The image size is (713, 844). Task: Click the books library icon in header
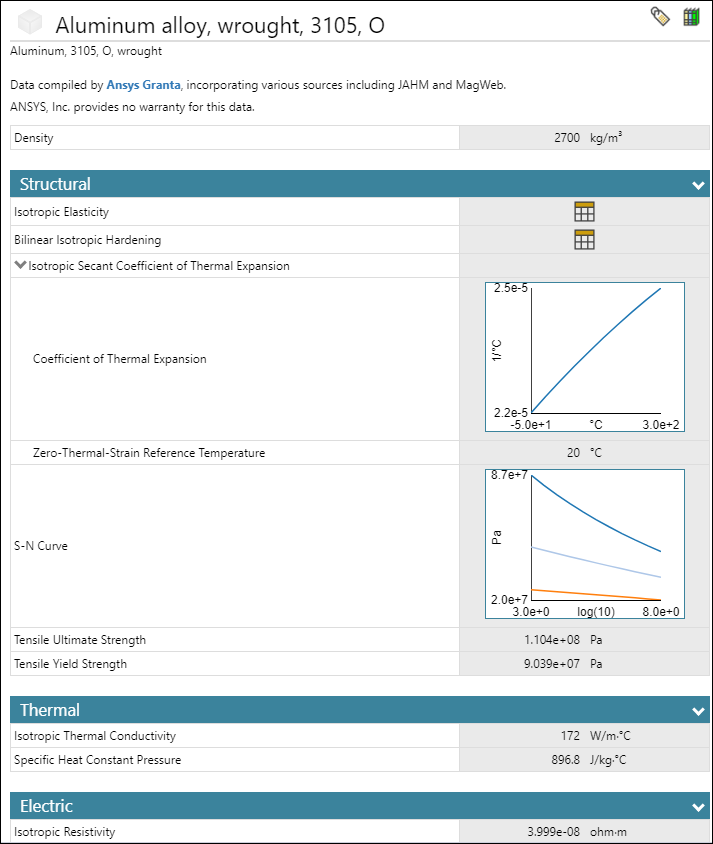[x=691, y=17]
